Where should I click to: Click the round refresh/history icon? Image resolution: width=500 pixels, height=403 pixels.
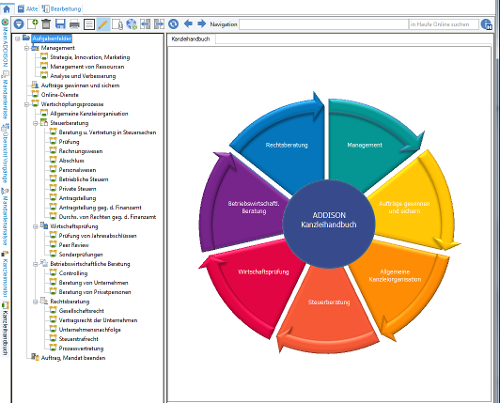173,24
